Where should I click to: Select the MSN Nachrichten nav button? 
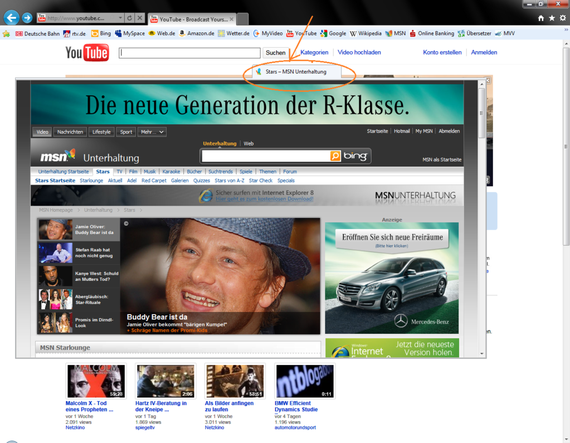tap(70, 132)
